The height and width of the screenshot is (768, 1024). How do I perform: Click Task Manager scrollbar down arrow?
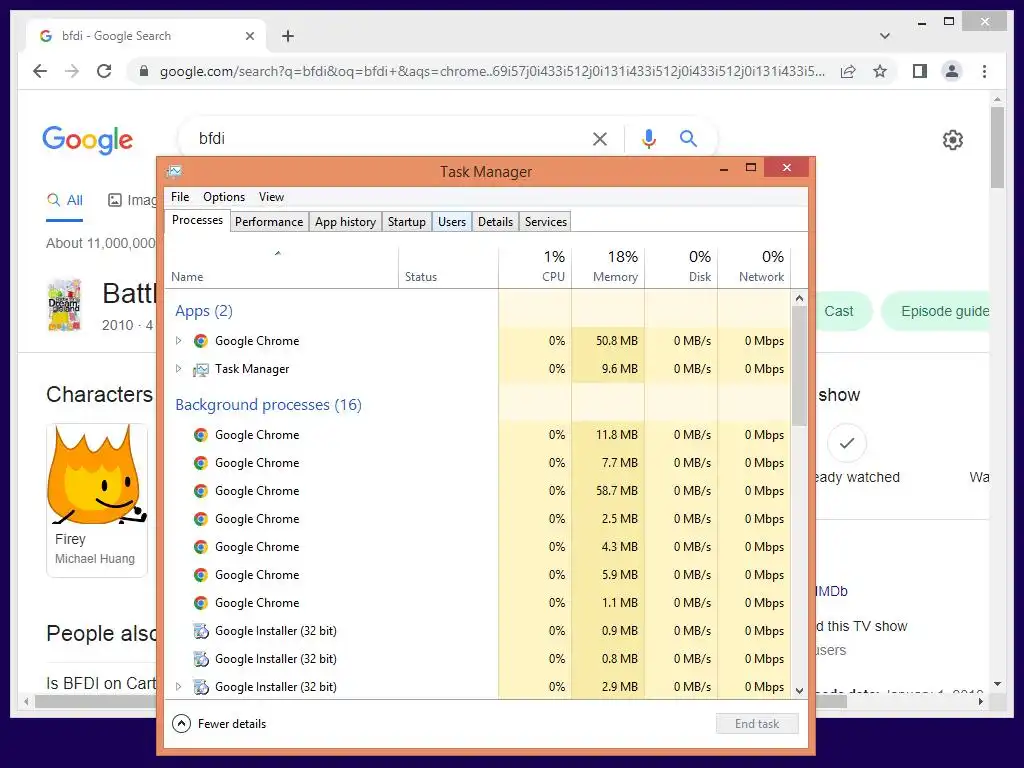point(799,690)
